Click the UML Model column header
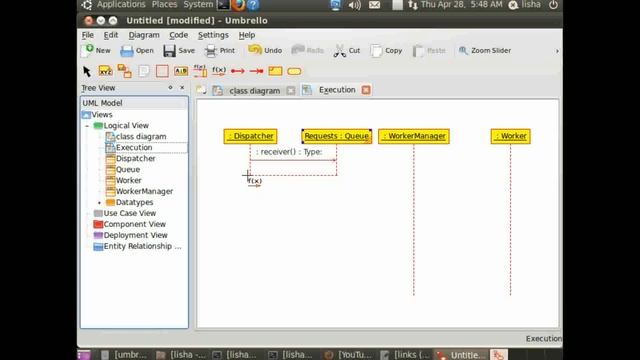Image resolution: width=640 pixels, height=360 pixels. (x=134, y=103)
